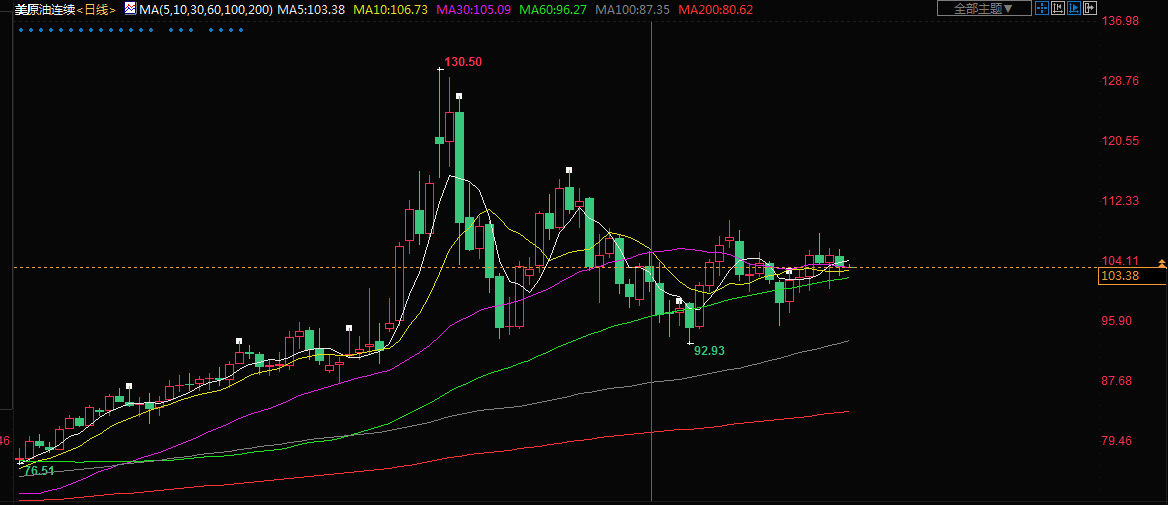The height and width of the screenshot is (505, 1168).
Task: Click the second top-right chart toolbar icon
Action: [1057, 8]
